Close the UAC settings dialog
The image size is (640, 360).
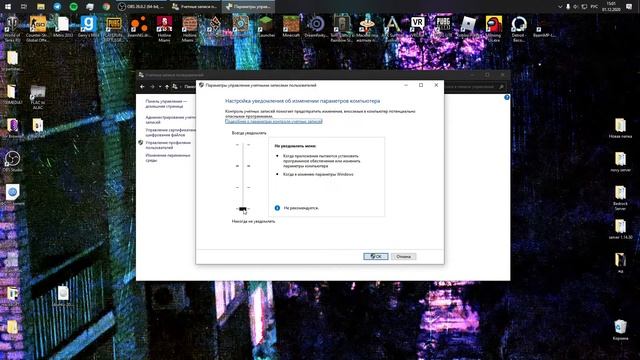click(436, 85)
